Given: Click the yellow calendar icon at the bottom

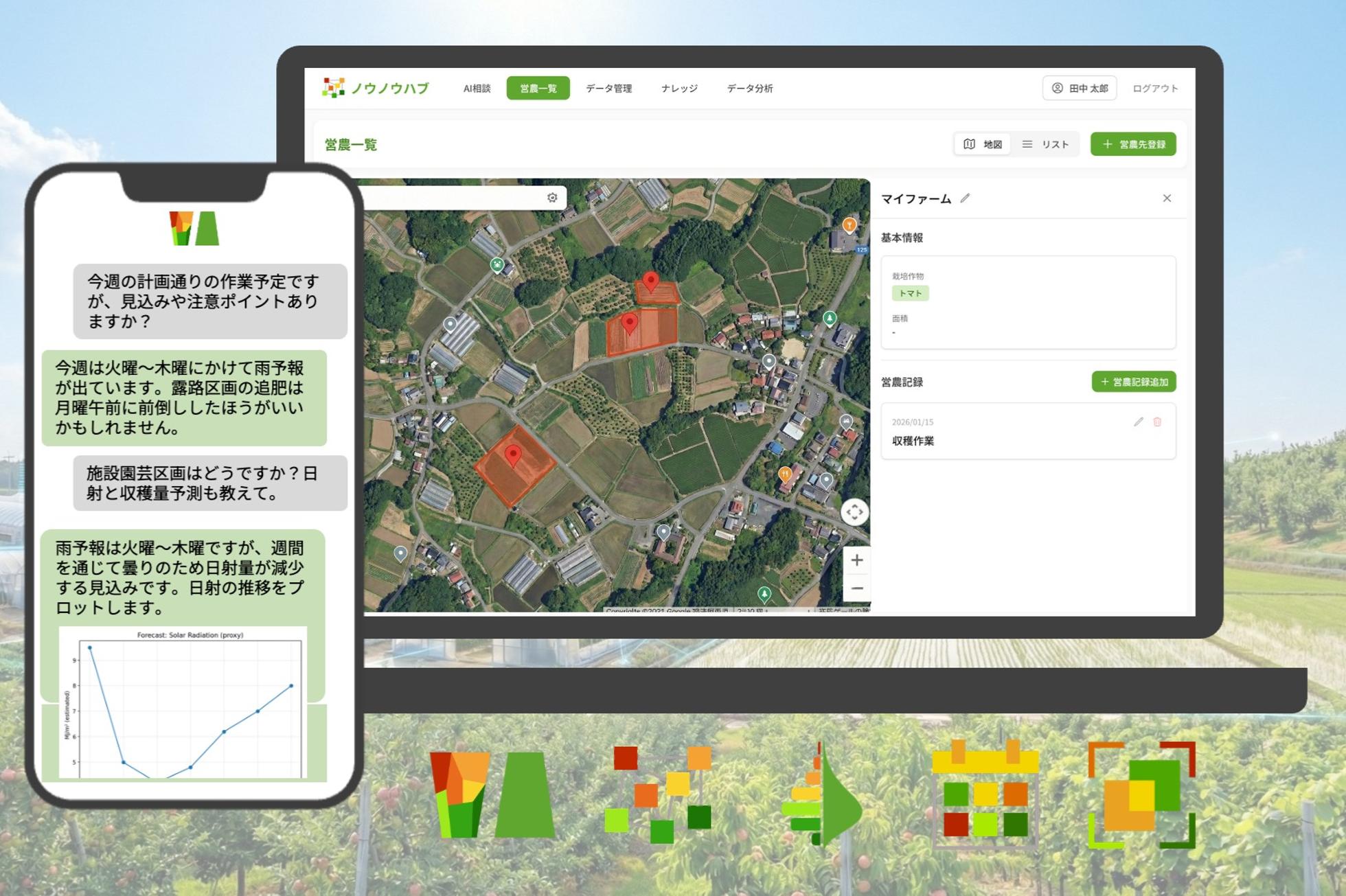Looking at the screenshot, I should [984, 793].
